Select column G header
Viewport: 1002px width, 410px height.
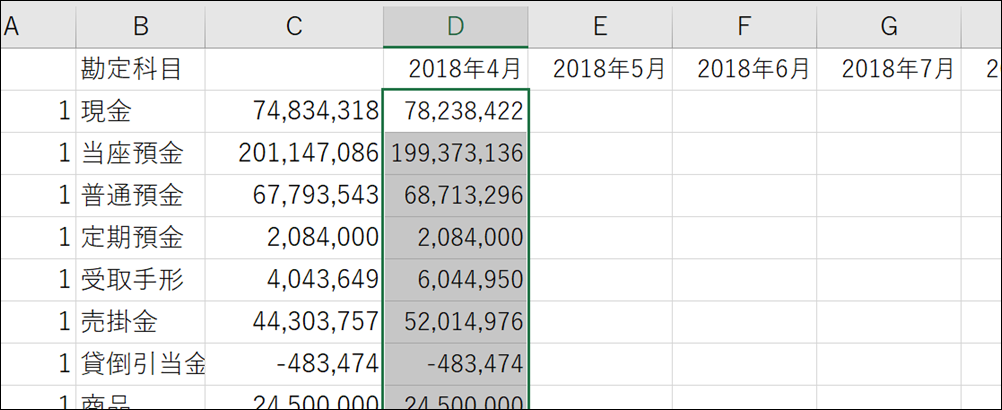(x=889, y=26)
